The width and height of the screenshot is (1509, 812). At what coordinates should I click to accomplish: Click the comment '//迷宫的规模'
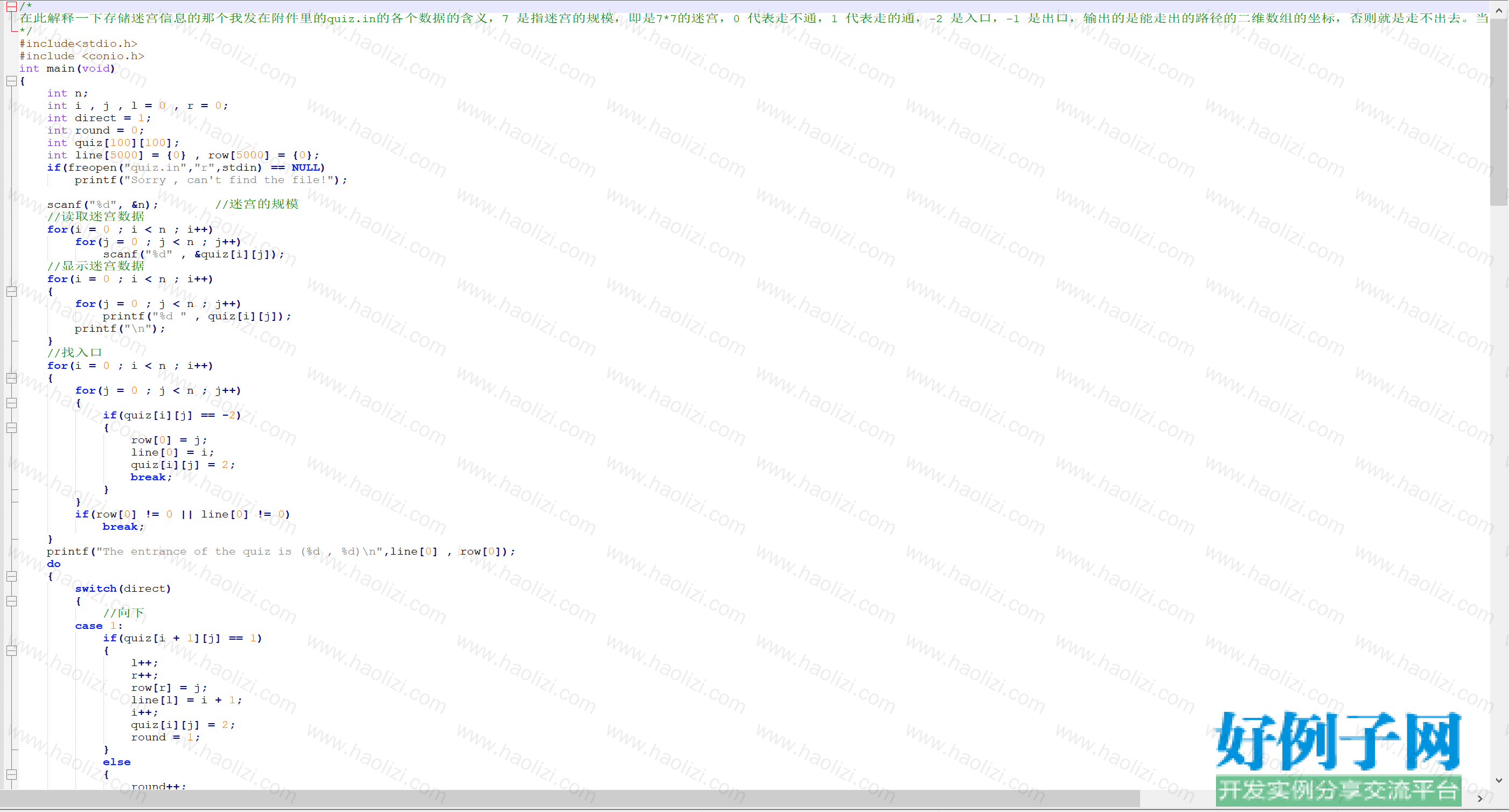pyautogui.click(x=256, y=205)
